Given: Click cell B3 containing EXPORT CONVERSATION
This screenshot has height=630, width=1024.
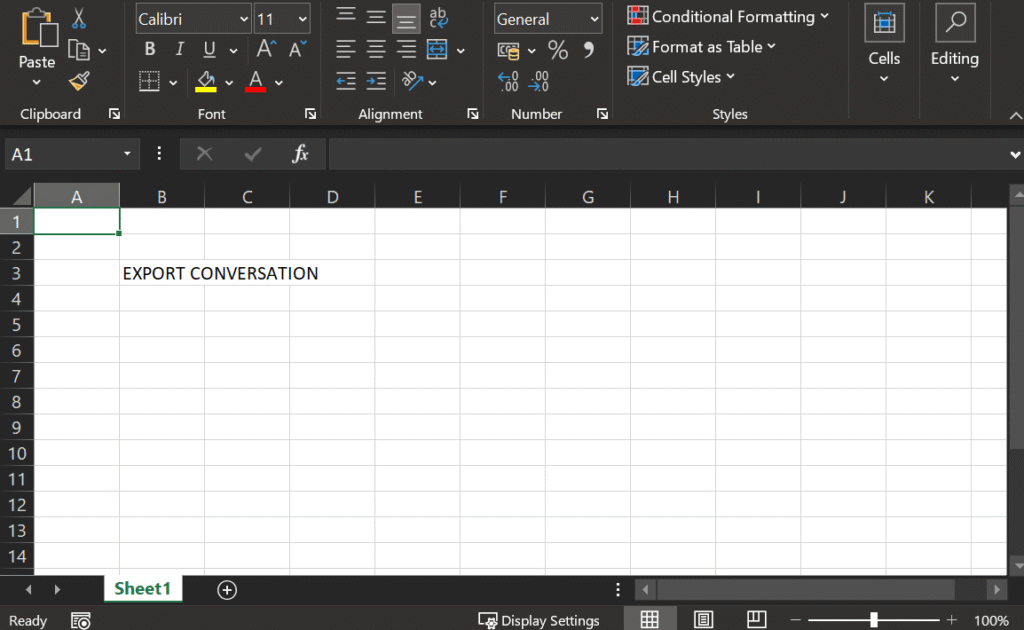Looking at the screenshot, I should click(161, 273).
